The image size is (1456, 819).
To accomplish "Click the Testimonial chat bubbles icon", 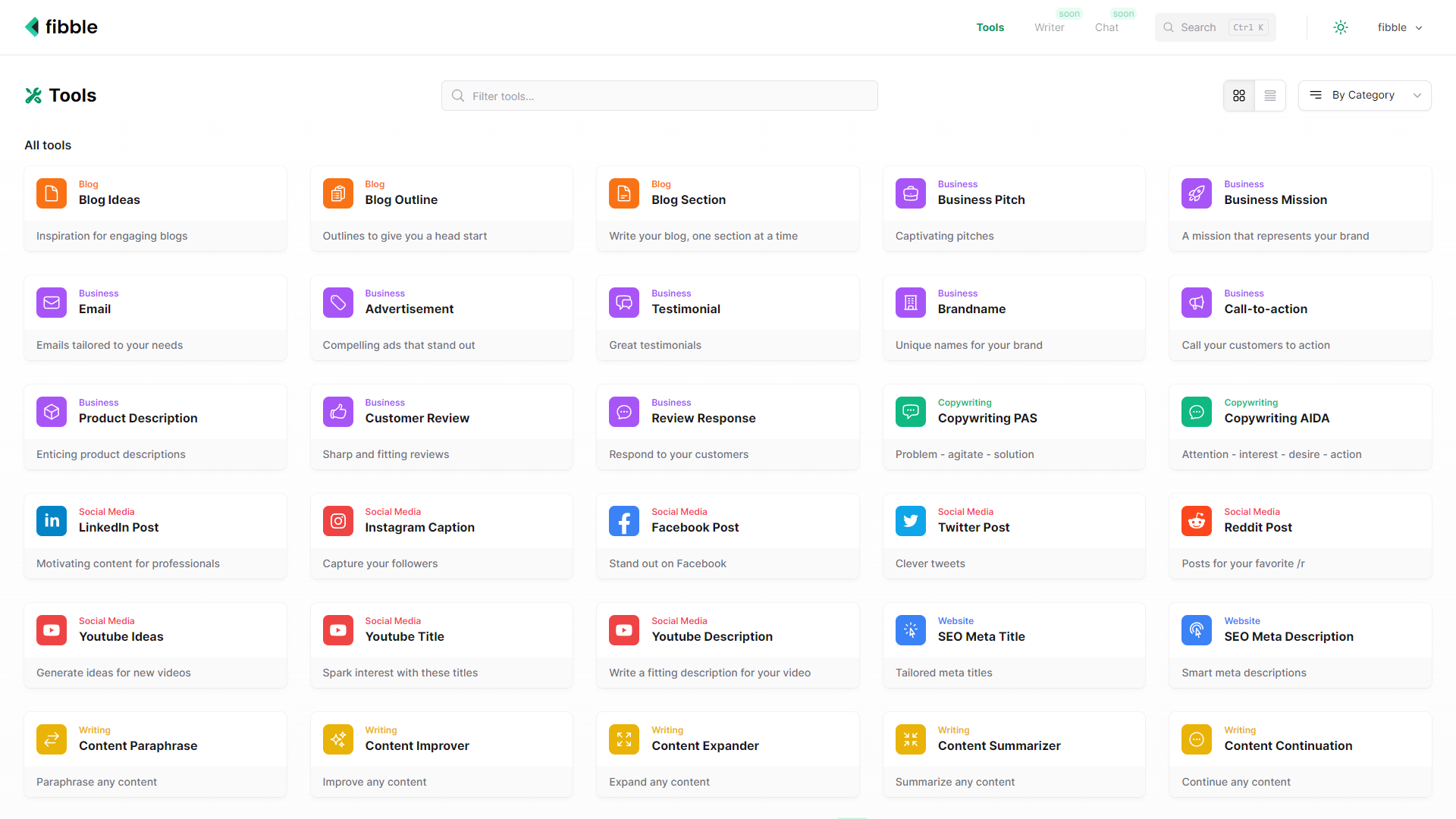I will [x=624, y=303].
